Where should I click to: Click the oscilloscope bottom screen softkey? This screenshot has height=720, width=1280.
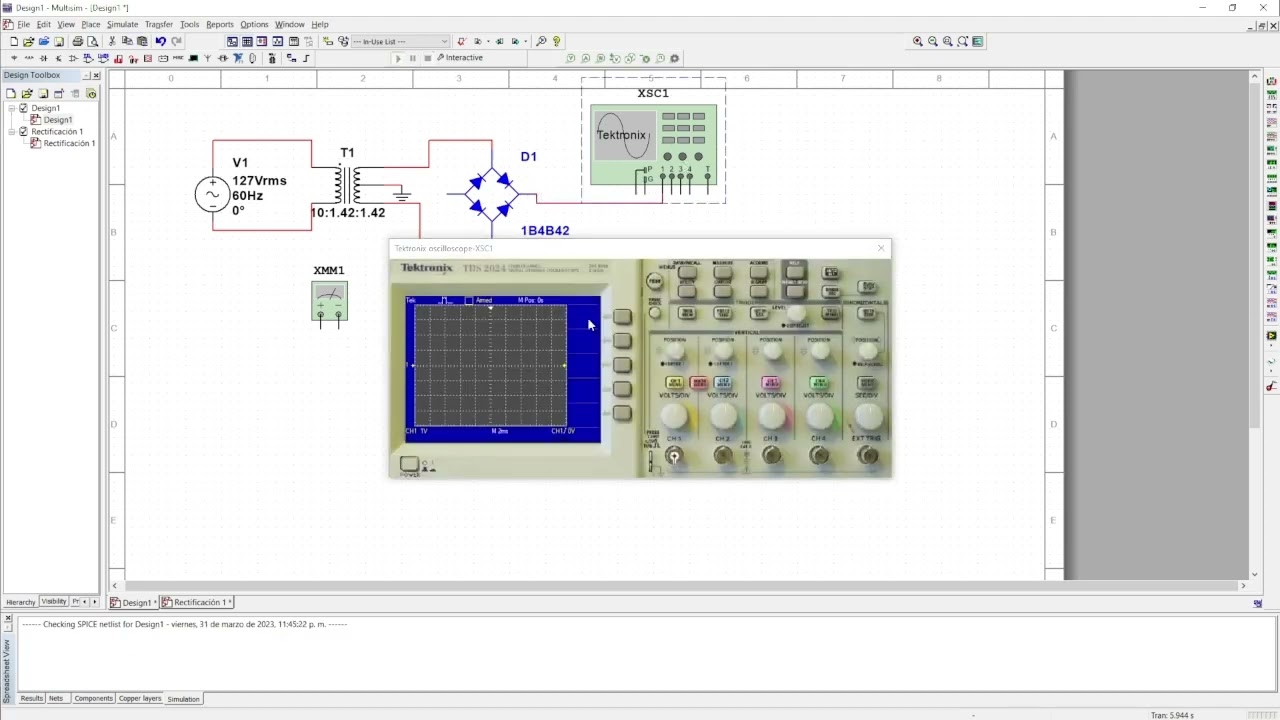point(622,413)
